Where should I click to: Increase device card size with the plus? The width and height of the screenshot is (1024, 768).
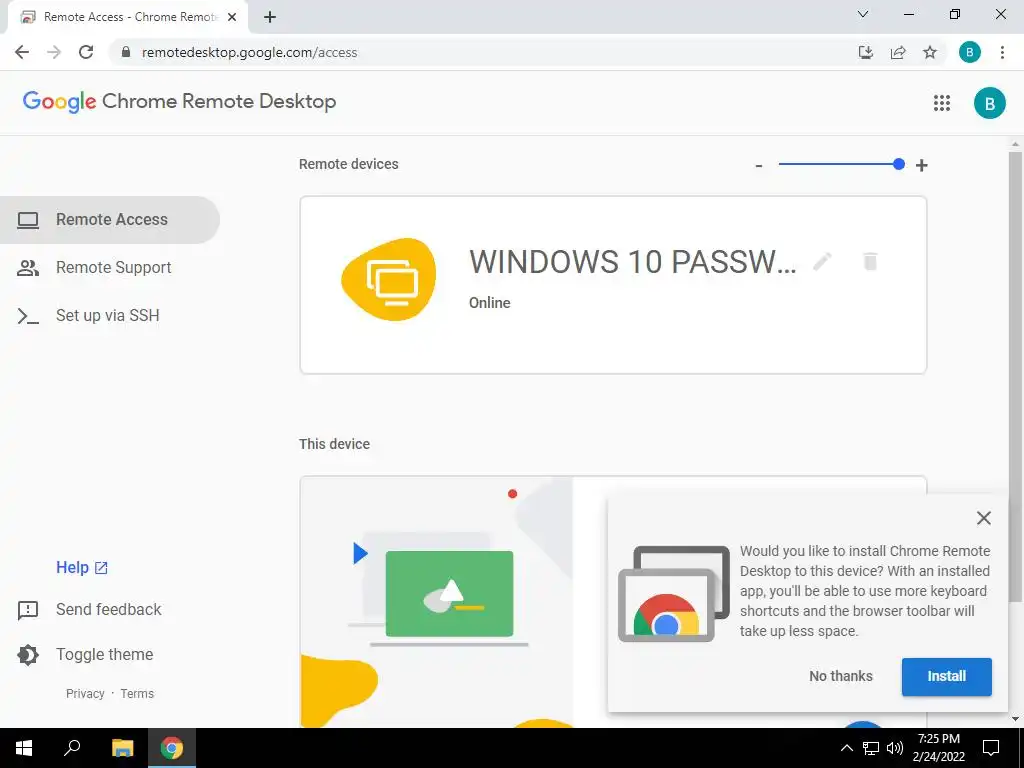tap(921, 165)
